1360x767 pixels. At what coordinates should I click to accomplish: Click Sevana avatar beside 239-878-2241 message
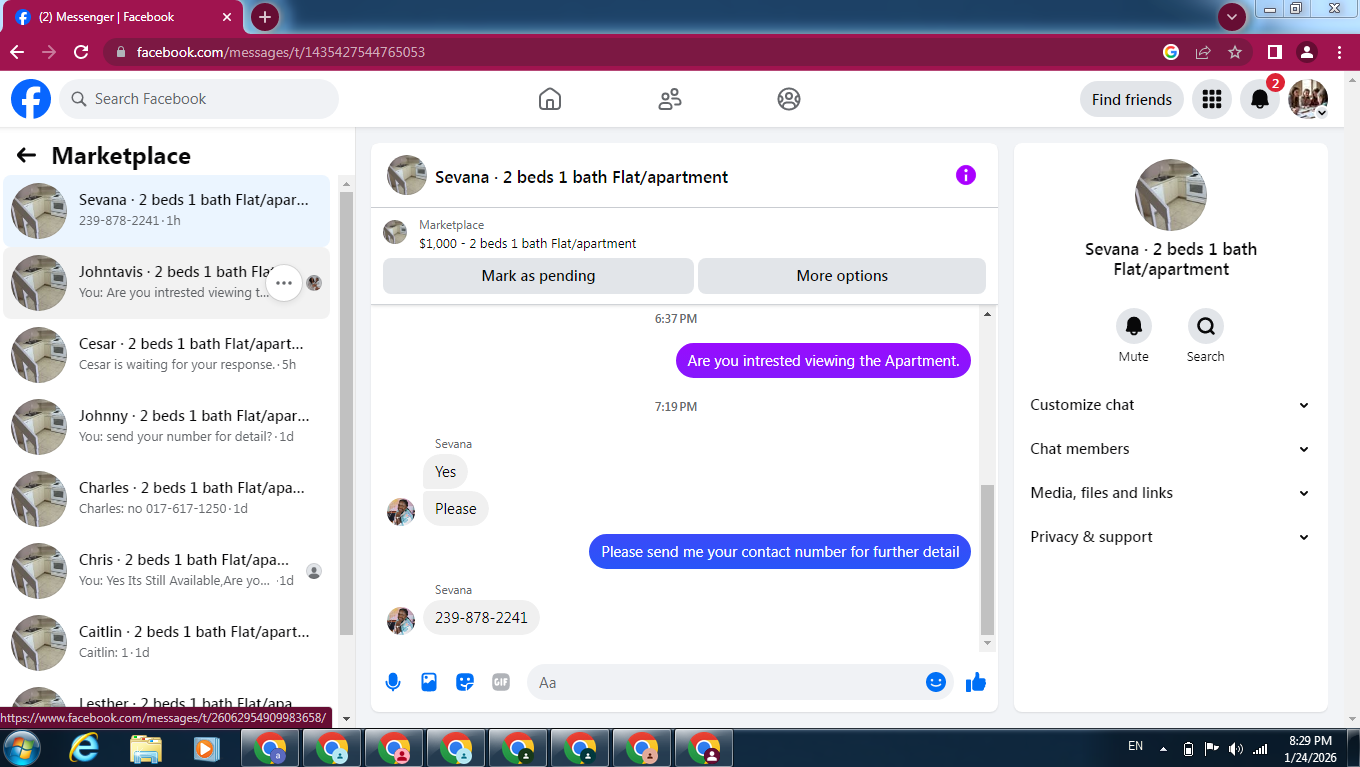[401, 621]
